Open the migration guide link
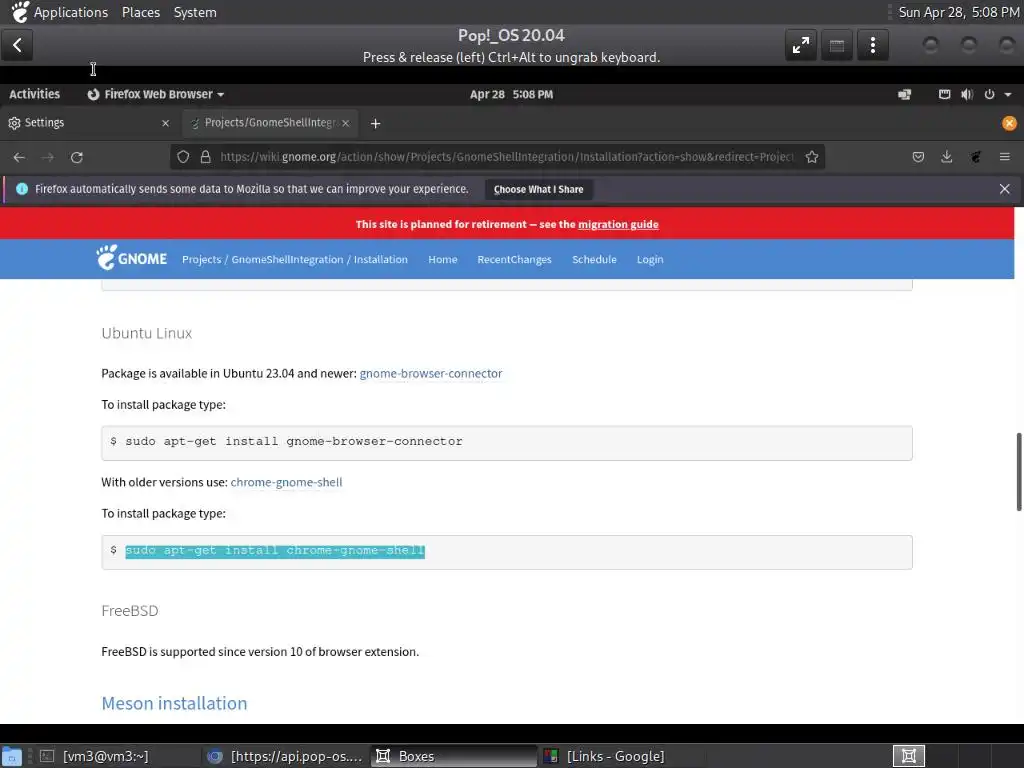This screenshot has width=1024, height=768. tap(618, 224)
